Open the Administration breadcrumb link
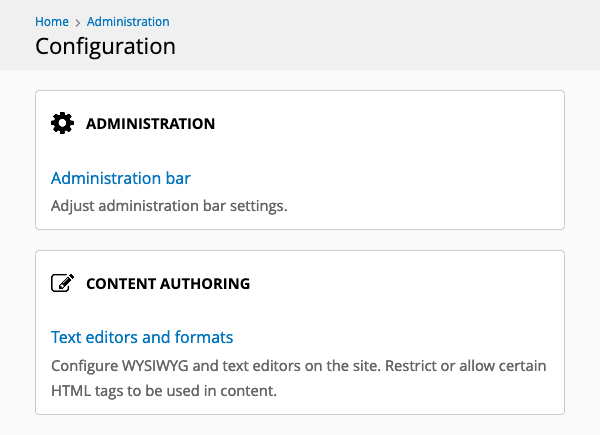 [128, 21]
